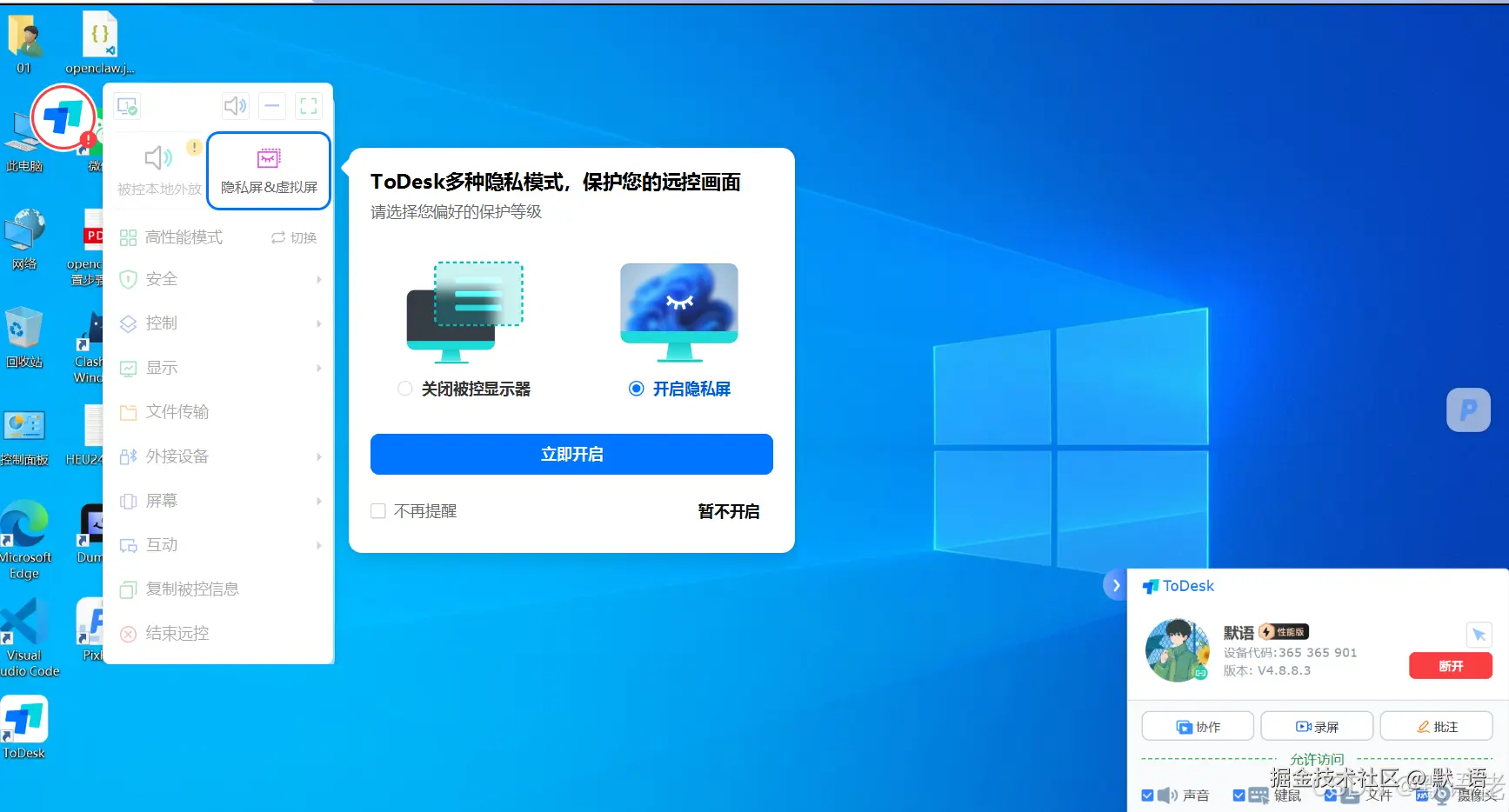The image size is (1509, 812).
Task: Open the ToDesk desktop shortcut
Action: tap(24, 729)
